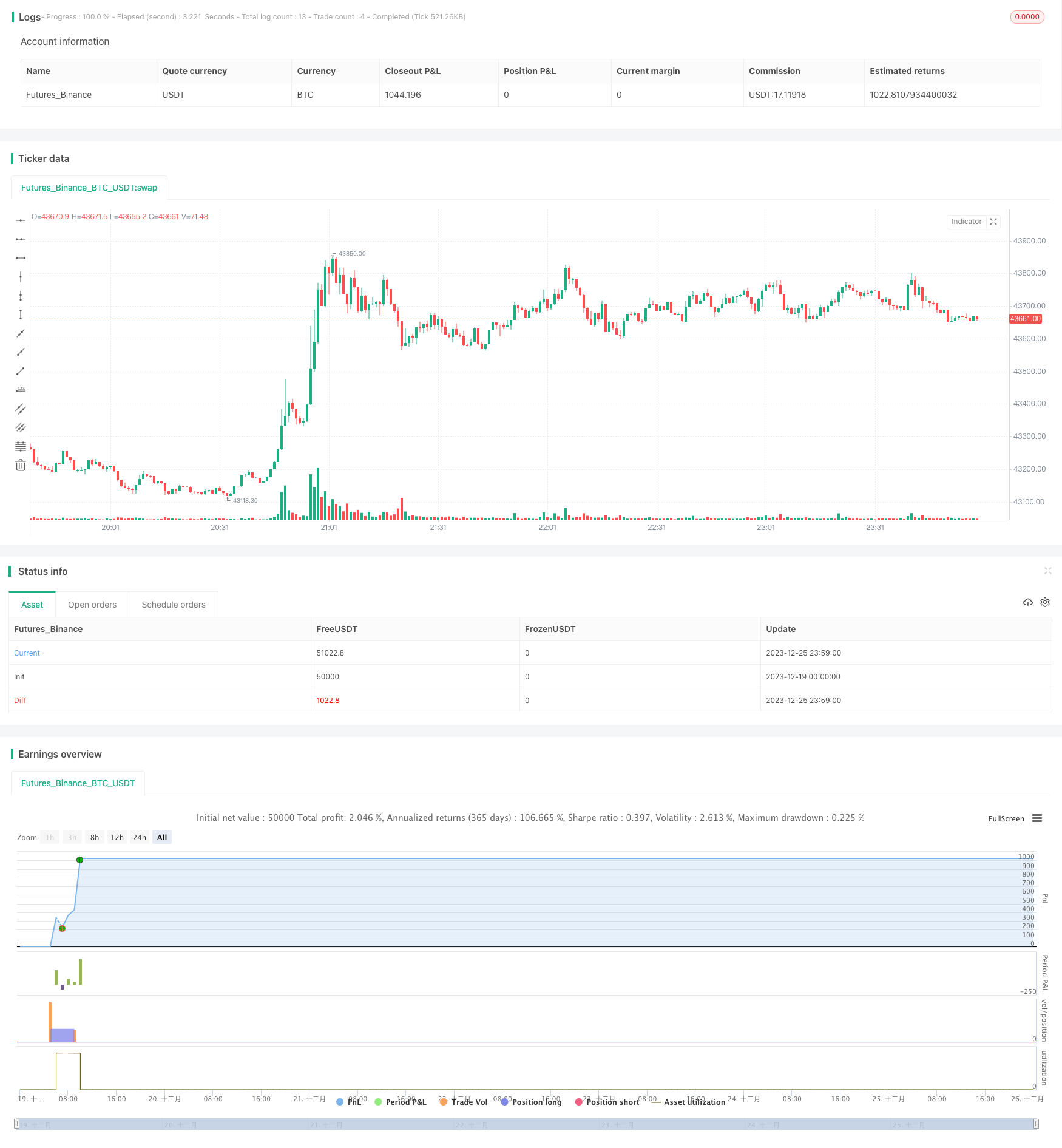Click the current price label 43661.00
1062x1148 pixels.
1026,319
